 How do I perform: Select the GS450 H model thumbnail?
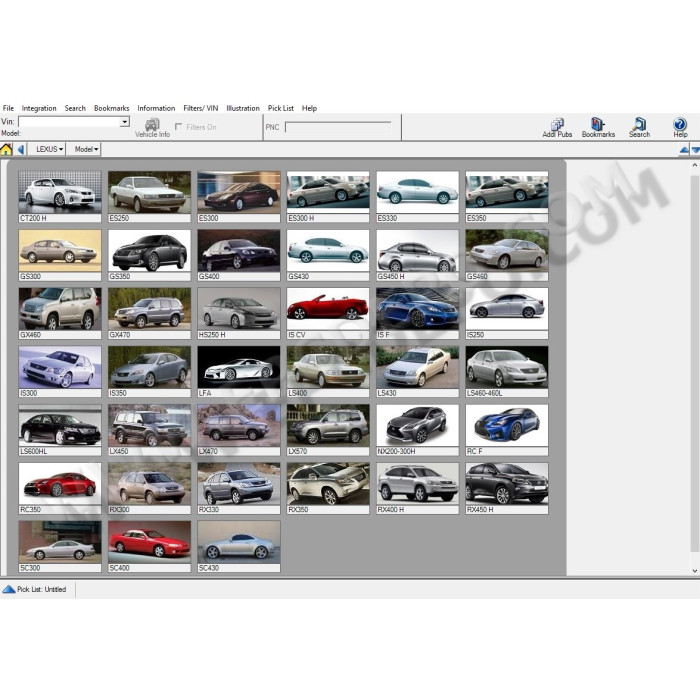point(417,255)
